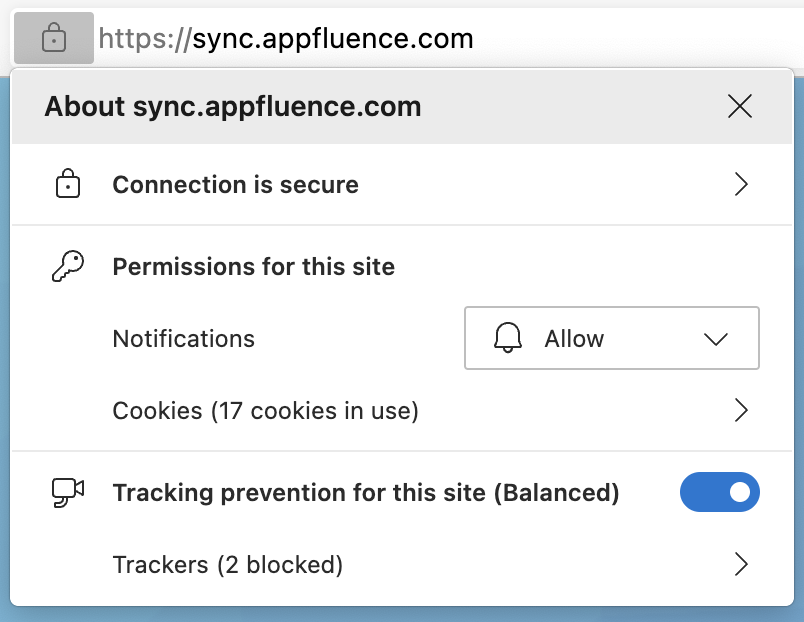Open Cookies (17 cookies in use)
804x622 pixels.
(x=265, y=410)
